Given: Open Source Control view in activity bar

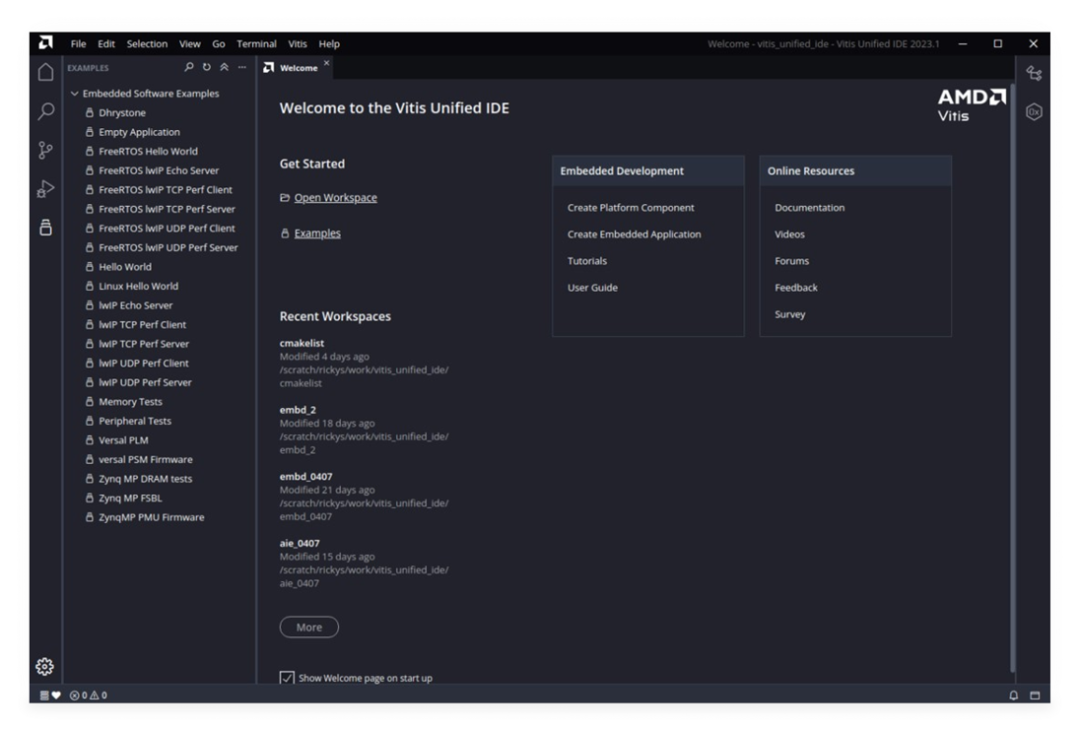Looking at the screenshot, I should click(45, 150).
